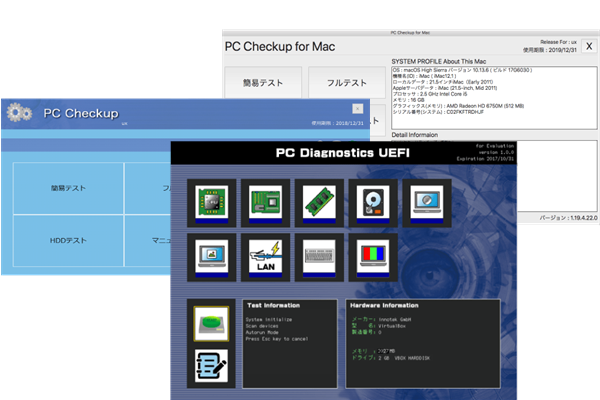
Task: Select the CPU test icon in PC Diagnostics UEFI
Action: coord(212,203)
